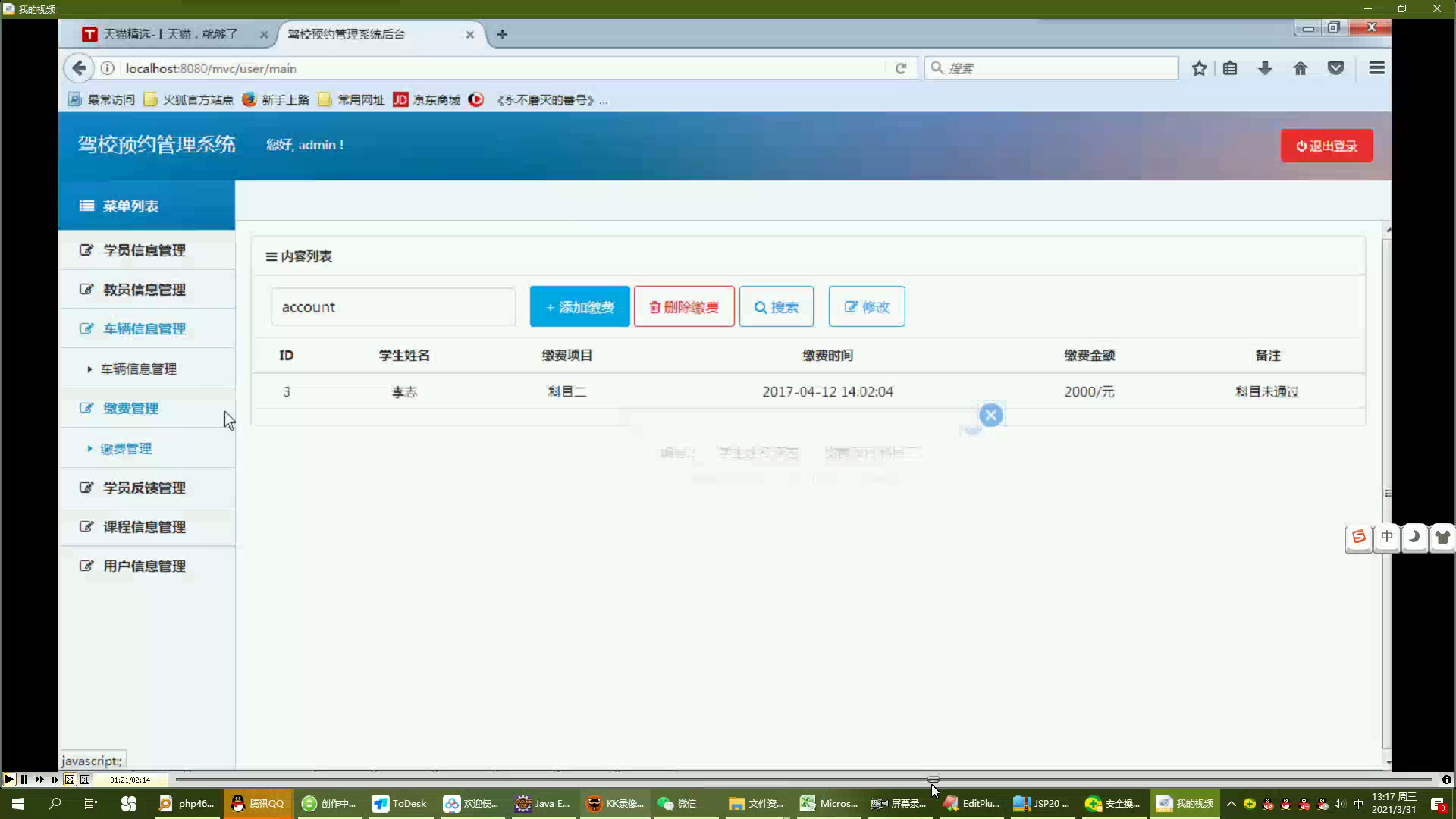Screen dimensions: 1456x819
Task: Open the 常用网址 bookmark folder
Action: (x=351, y=100)
